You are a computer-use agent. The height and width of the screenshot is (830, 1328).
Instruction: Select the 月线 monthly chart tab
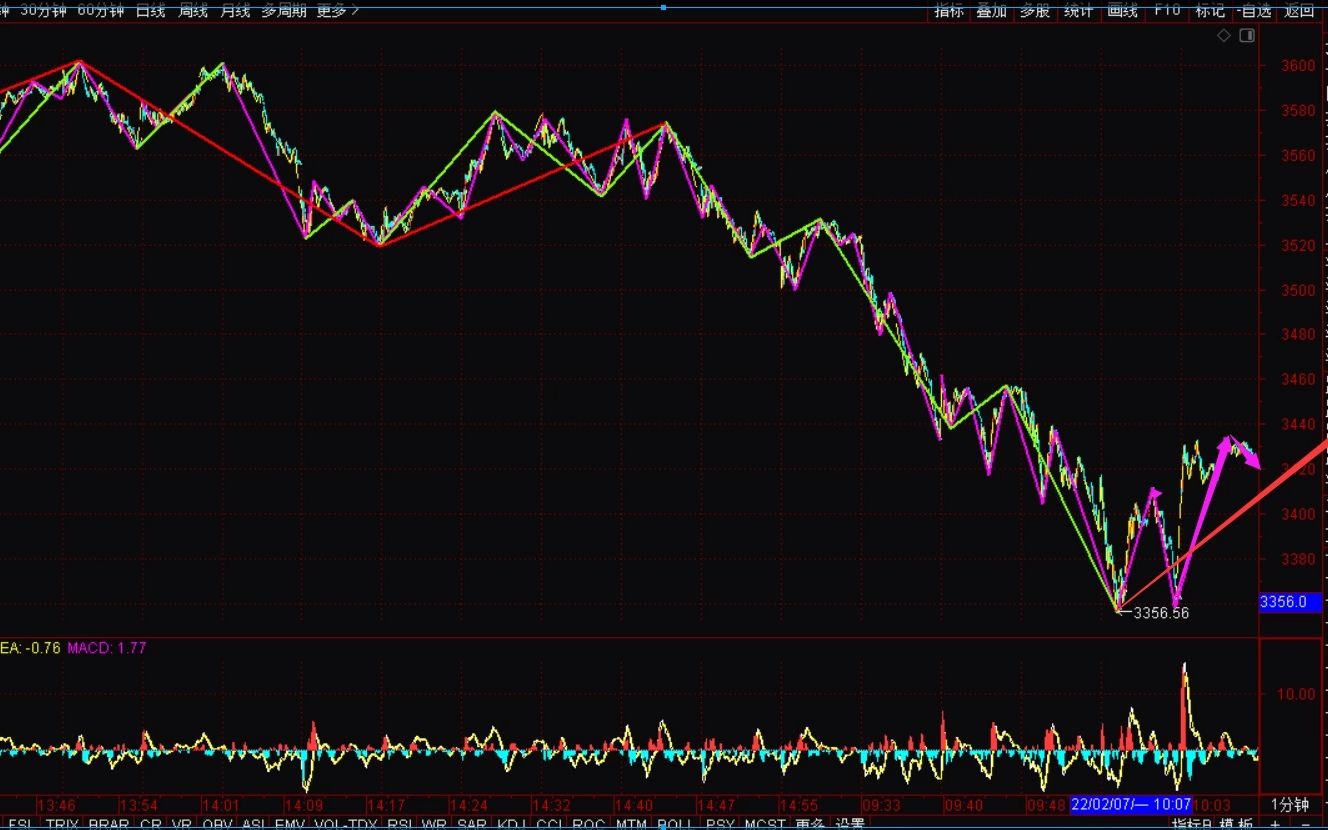[x=235, y=10]
